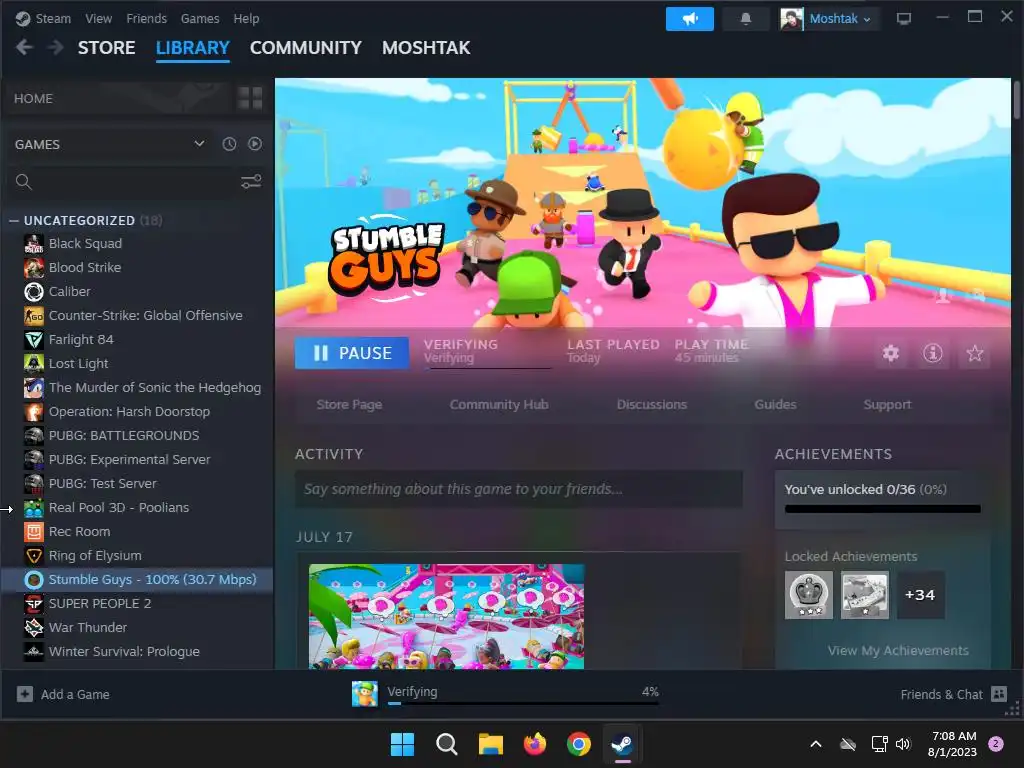Open the Help menu
The image size is (1024, 768).
[x=246, y=19]
